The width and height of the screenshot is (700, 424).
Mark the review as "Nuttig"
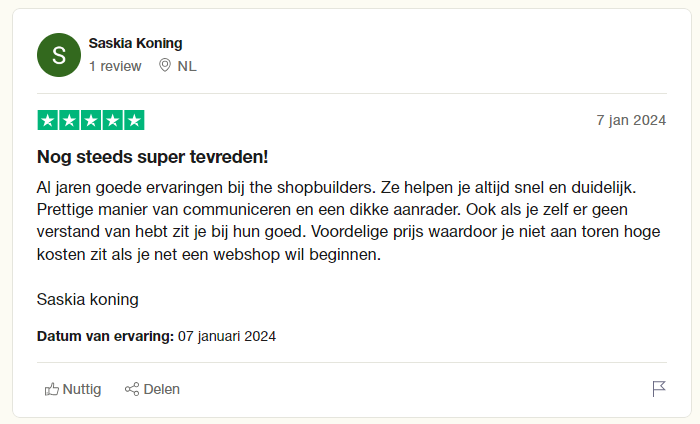82,389
